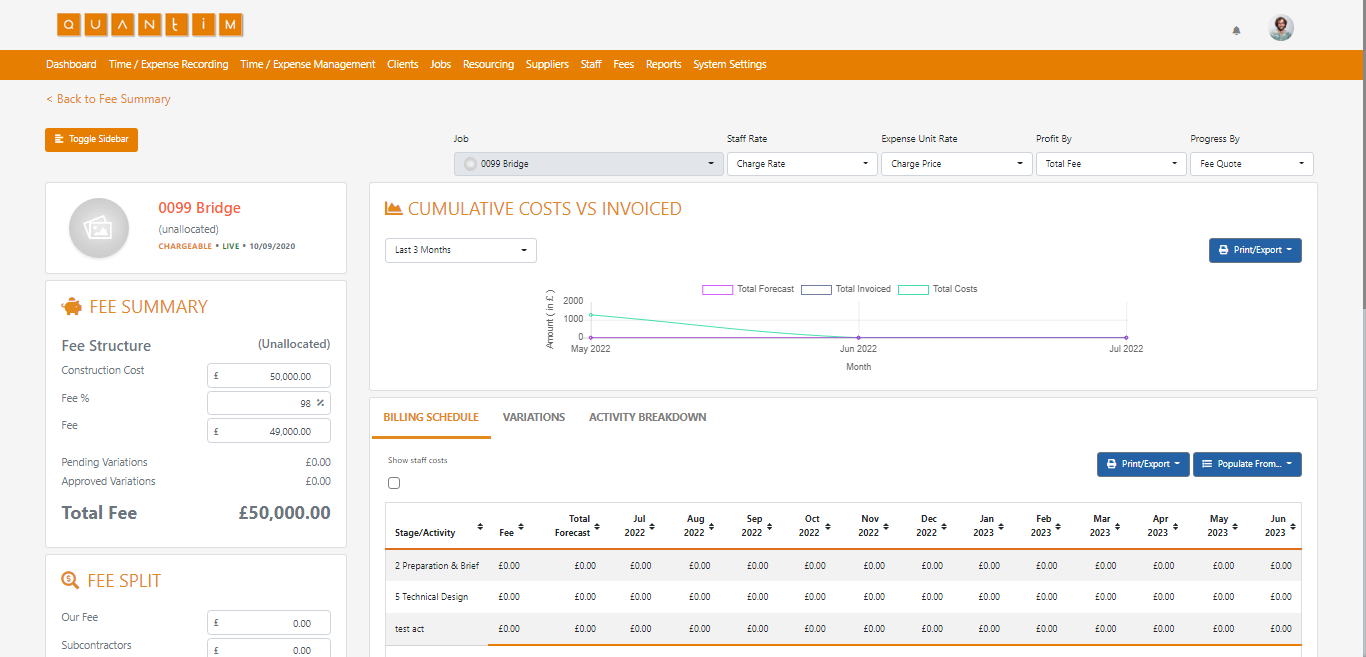Enable the Show staff costs checkbox
The image size is (1366, 657).
393,482
